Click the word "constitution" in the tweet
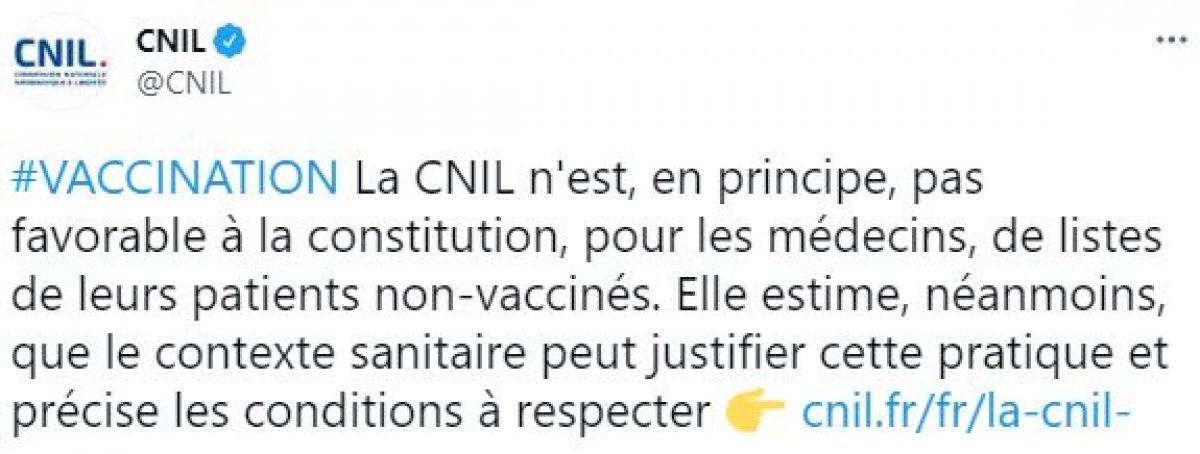This screenshot has width=1200, height=454. pos(401,241)
